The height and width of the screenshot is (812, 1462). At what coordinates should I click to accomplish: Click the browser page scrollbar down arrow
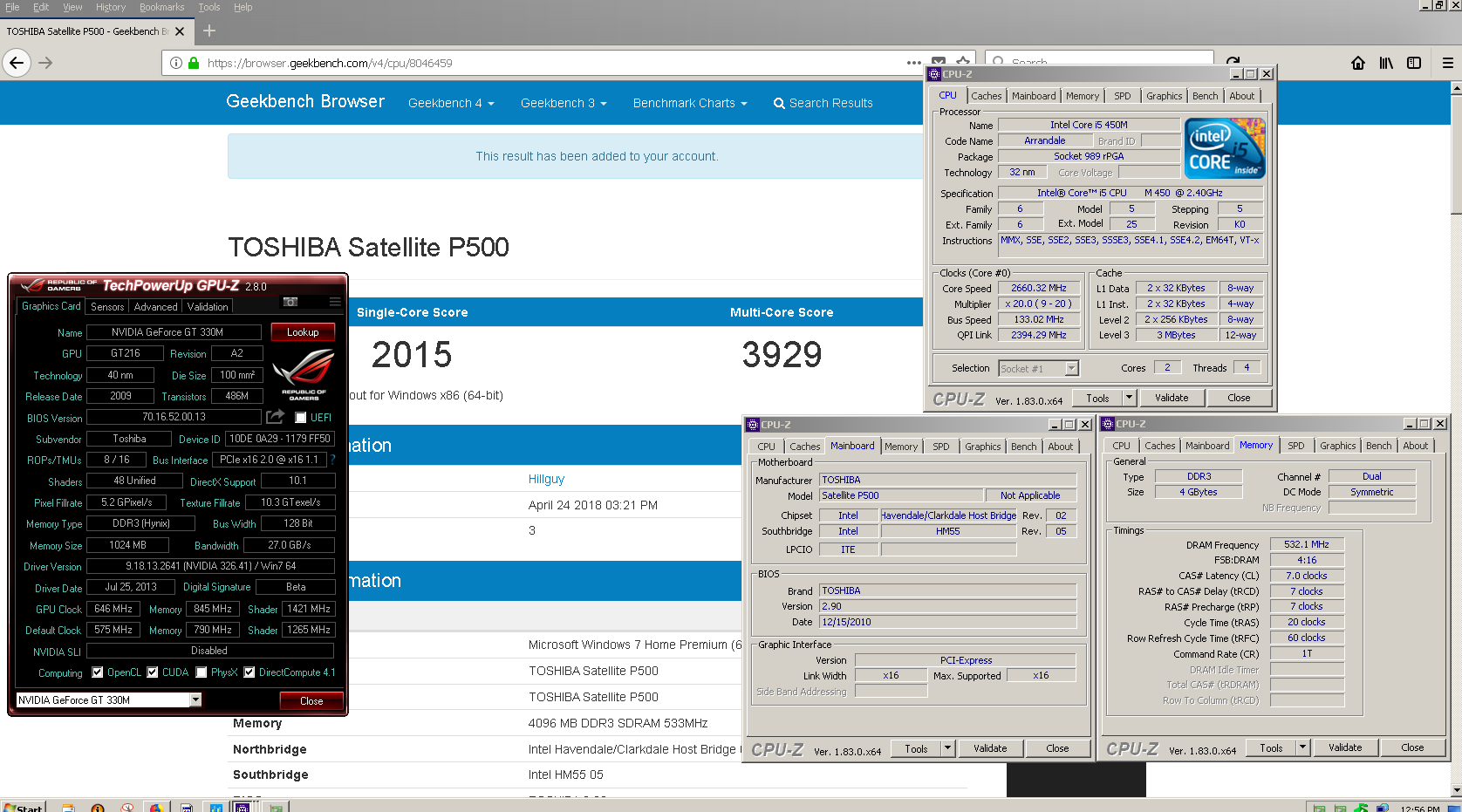coord(1455,790)
